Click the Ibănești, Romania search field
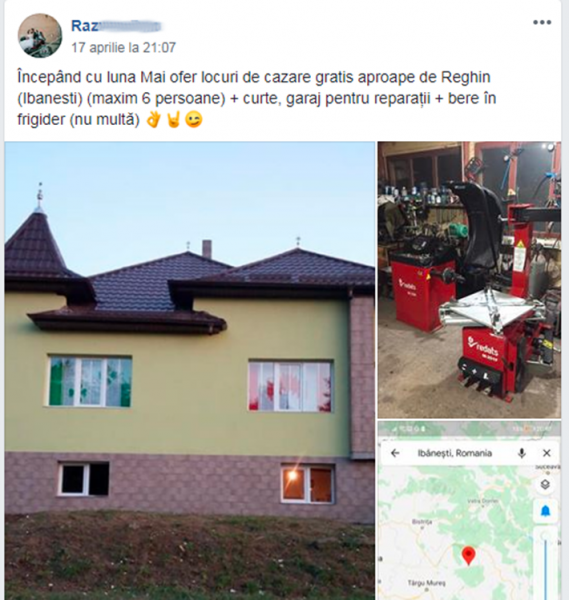 coord(455,453)
